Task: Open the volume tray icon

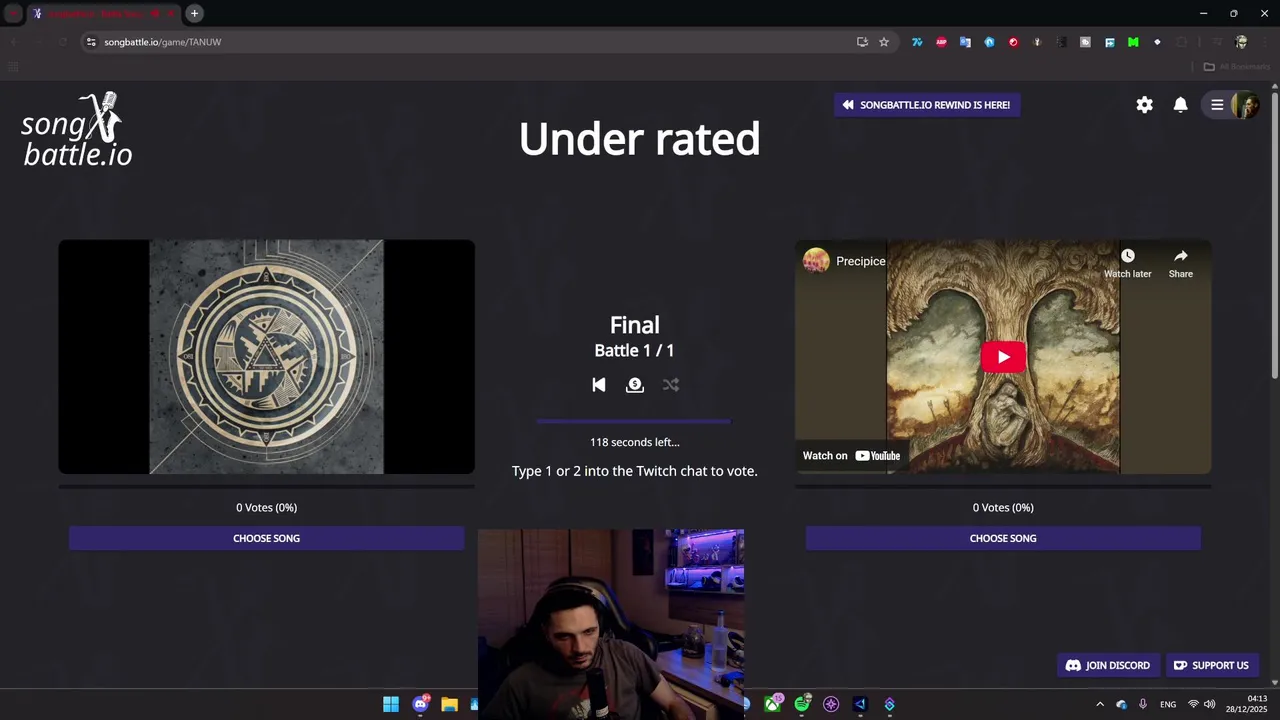Action: coord(1210,704)
